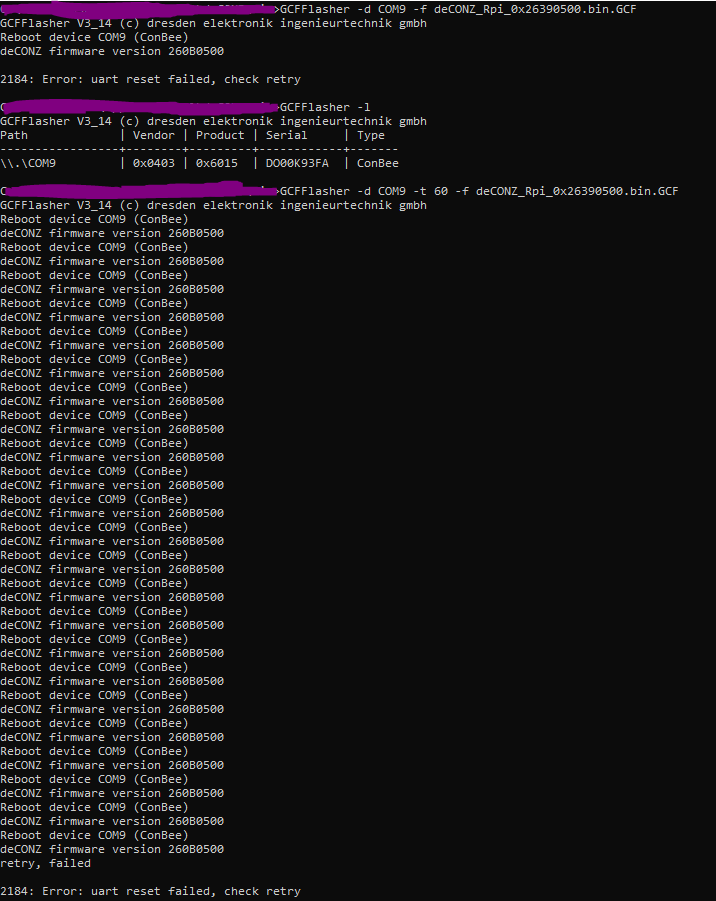Select the vendor value '0x0403'
Screen dimensions: 716x901
click(x=153, y=163)
